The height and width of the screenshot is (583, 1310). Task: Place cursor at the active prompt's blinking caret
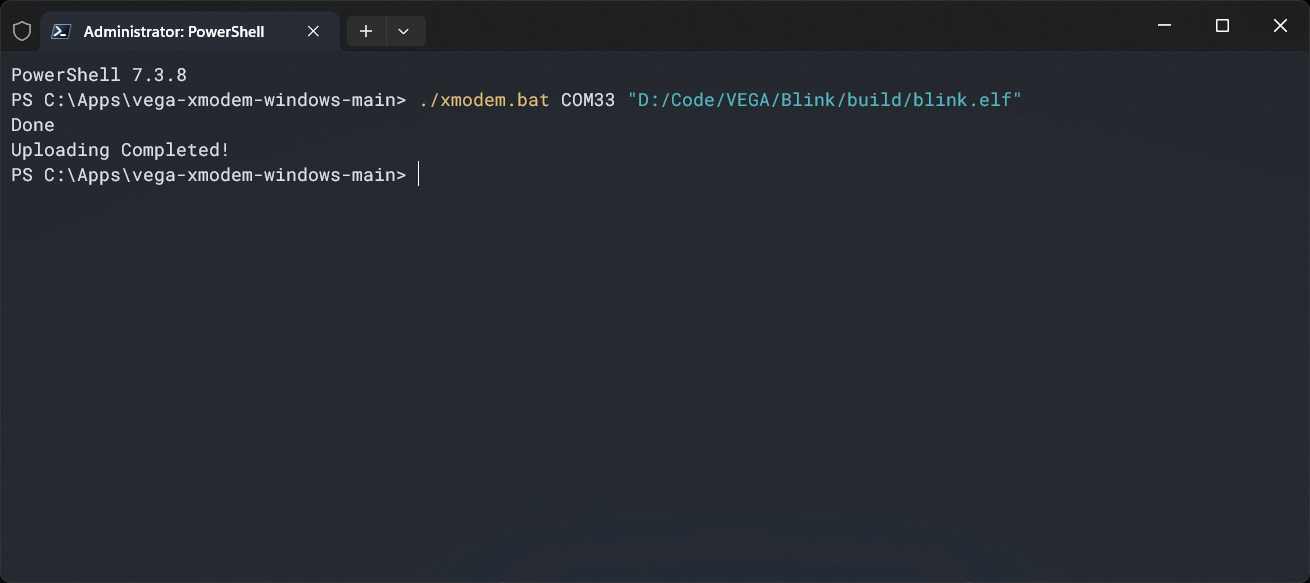coord(419,175)
